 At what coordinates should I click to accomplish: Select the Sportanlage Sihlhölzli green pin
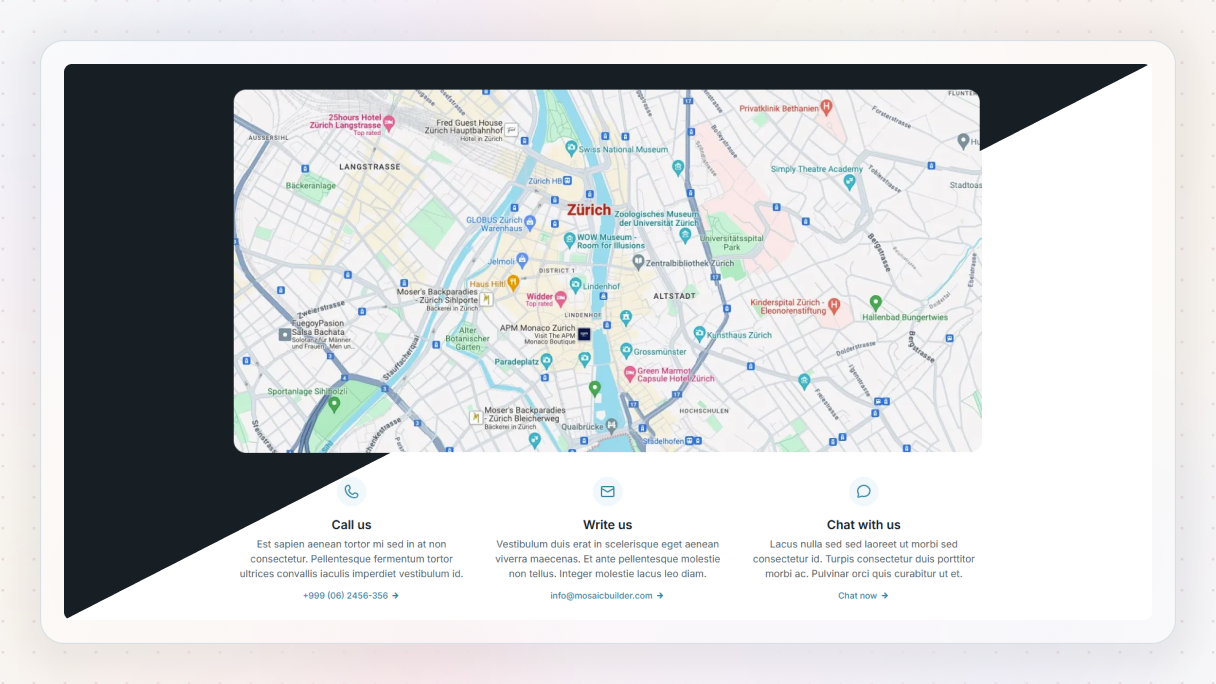coord(334,404)
